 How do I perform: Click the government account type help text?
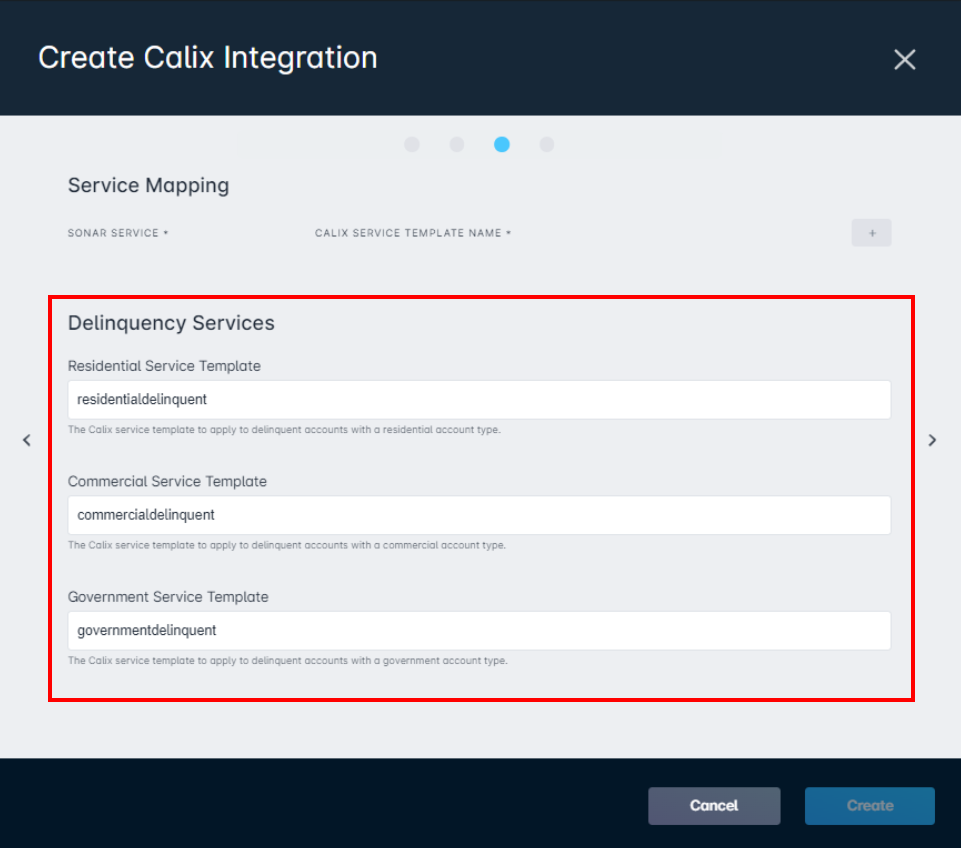point(287,661)
